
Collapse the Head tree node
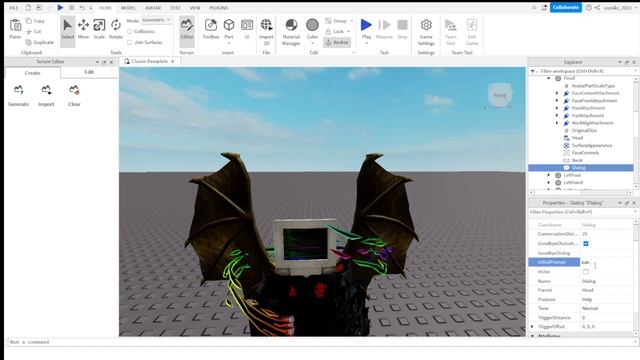click(x=549, y=78)
